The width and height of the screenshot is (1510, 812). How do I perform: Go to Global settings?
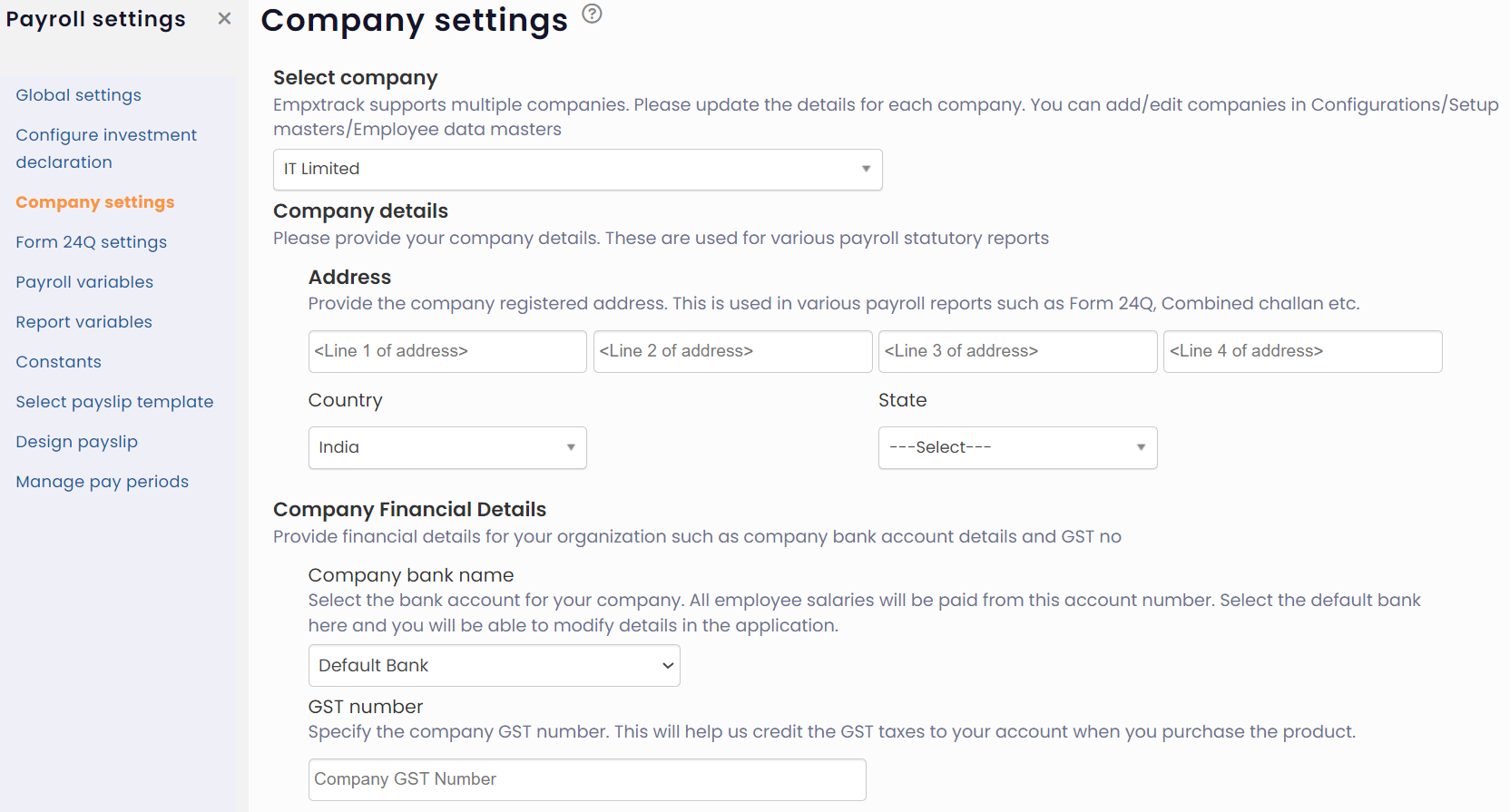(x=78, y=94)
